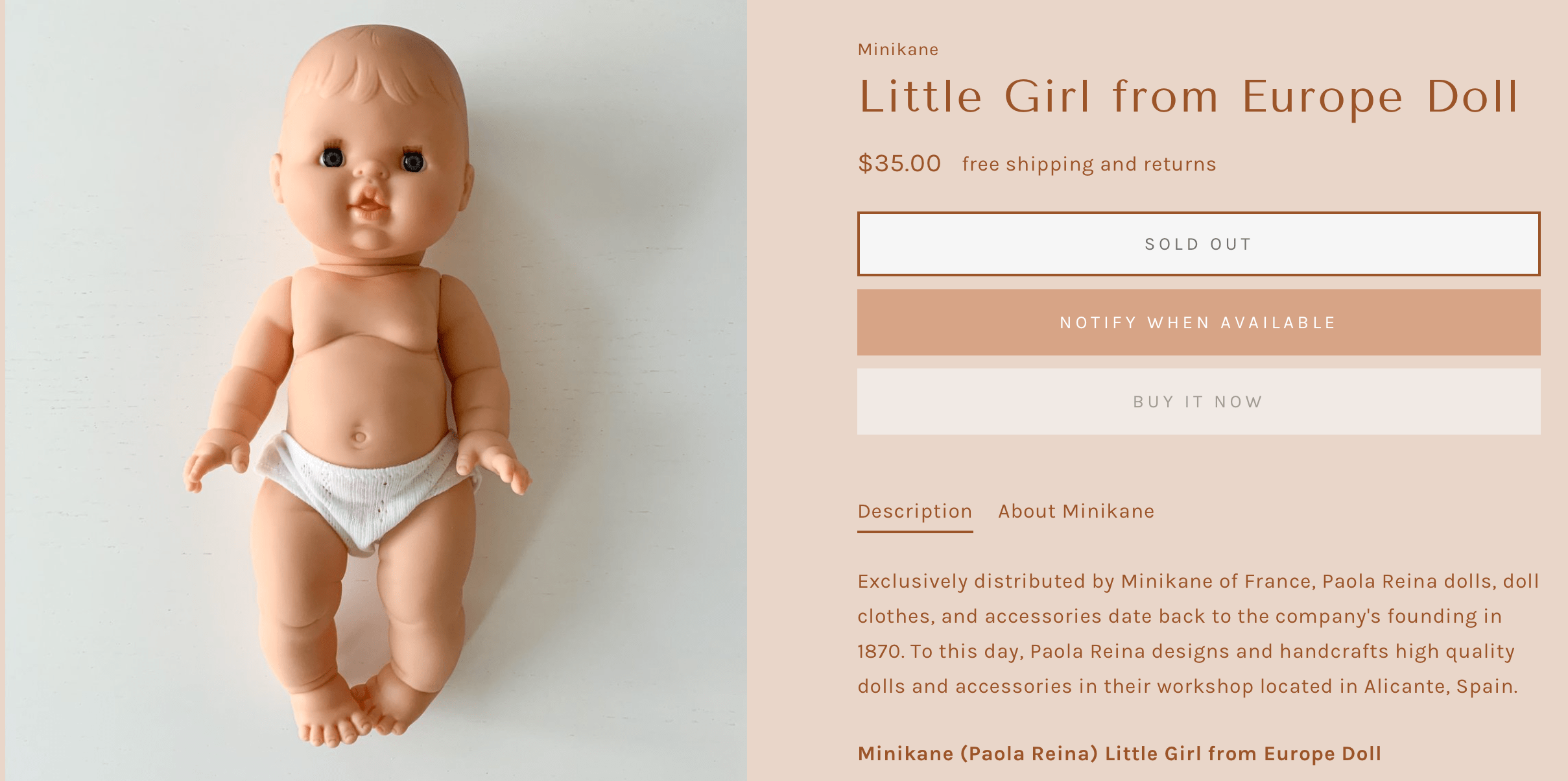Open the Minikane brand link above title
This screenshot has width=1568, height=781.
point(898,49)
